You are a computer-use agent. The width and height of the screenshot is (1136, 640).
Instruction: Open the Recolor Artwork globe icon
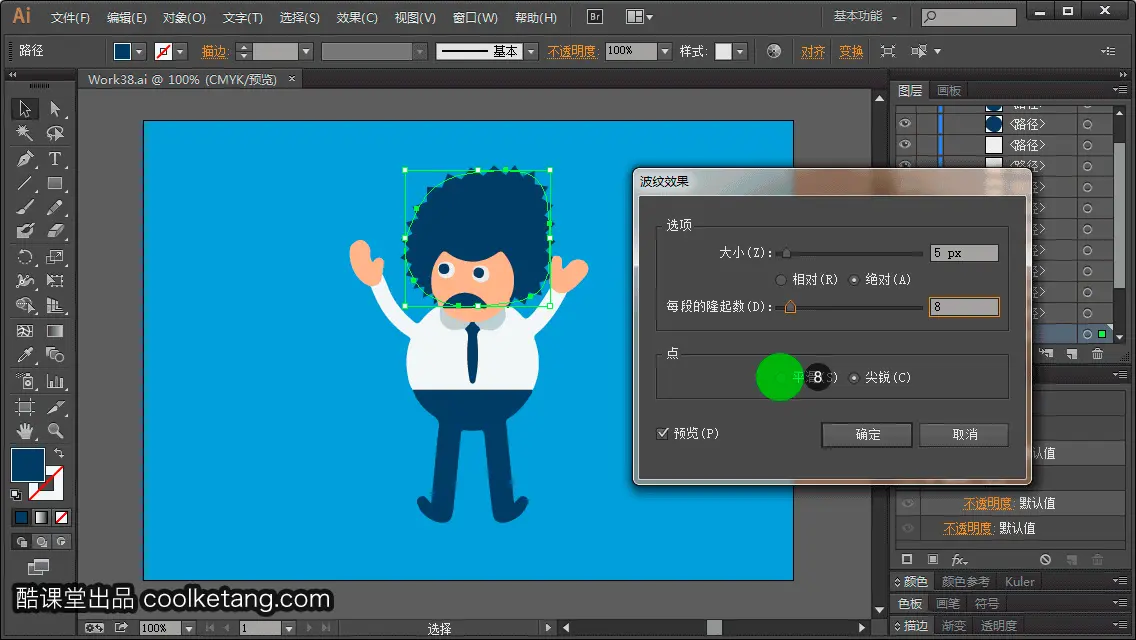coord(774,51)
